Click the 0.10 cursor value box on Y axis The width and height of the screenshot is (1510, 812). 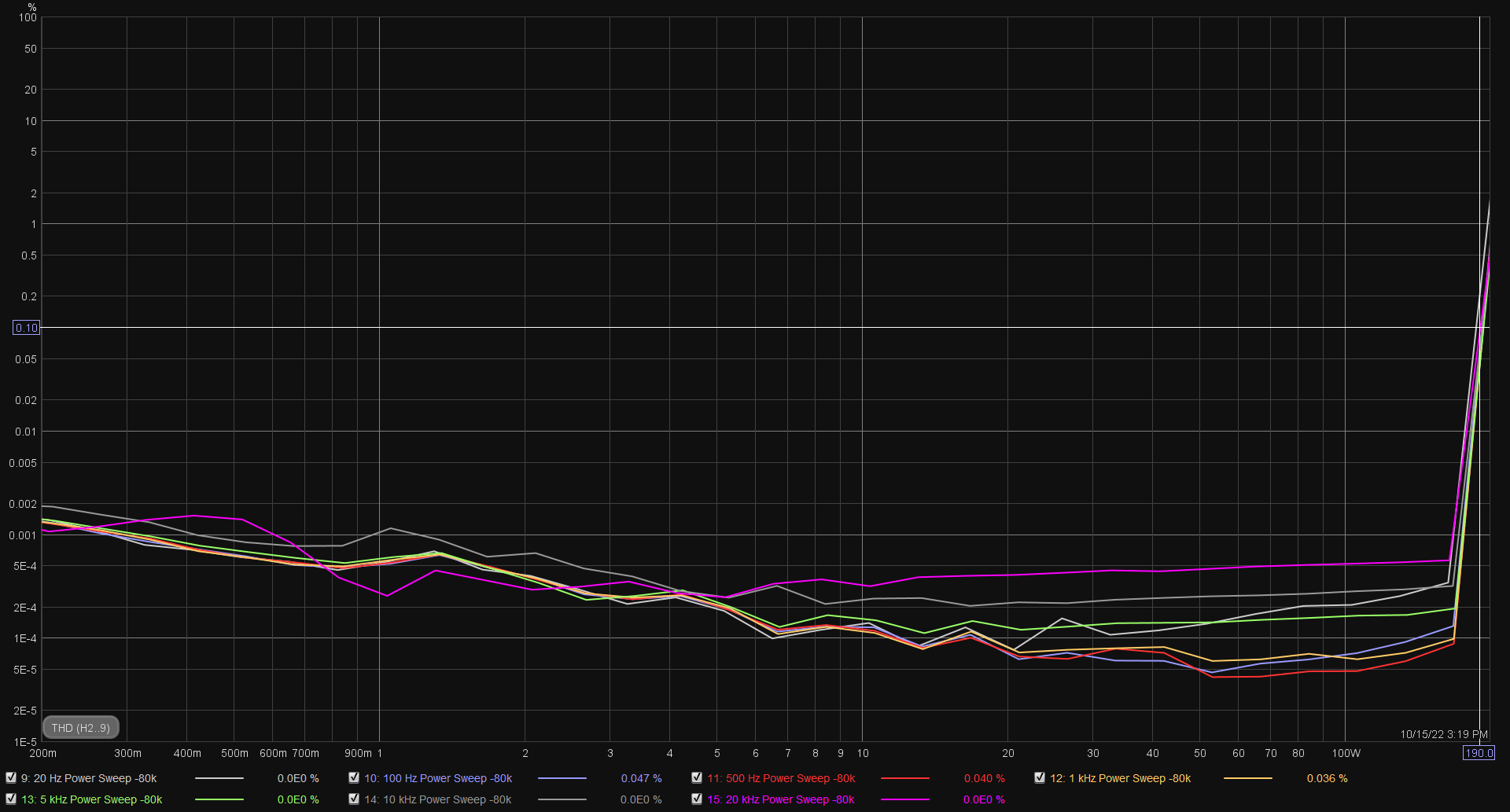click(26, 328)
